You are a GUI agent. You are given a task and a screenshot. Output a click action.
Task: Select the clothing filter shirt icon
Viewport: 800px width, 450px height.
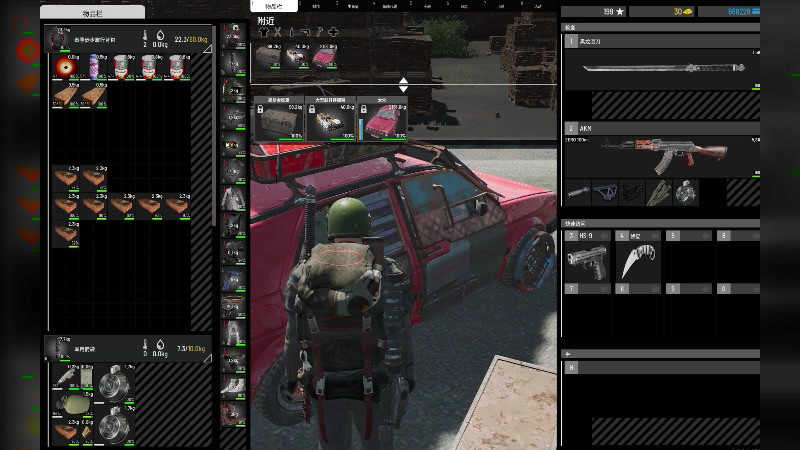point(263,32)
